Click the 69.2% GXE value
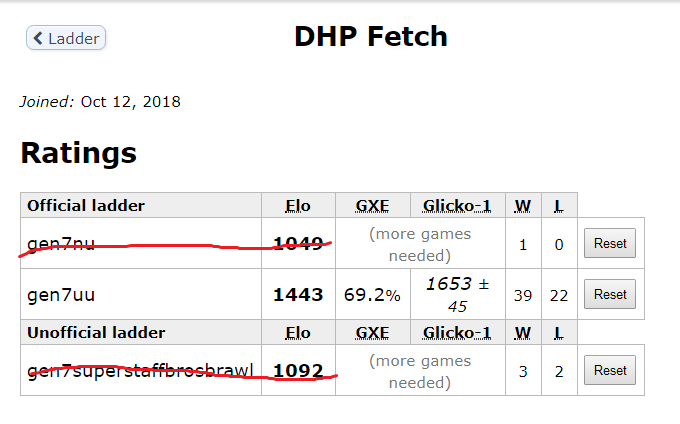Image resolution: width=680 pixels, height=424 pixels. [x=372, y=295]
